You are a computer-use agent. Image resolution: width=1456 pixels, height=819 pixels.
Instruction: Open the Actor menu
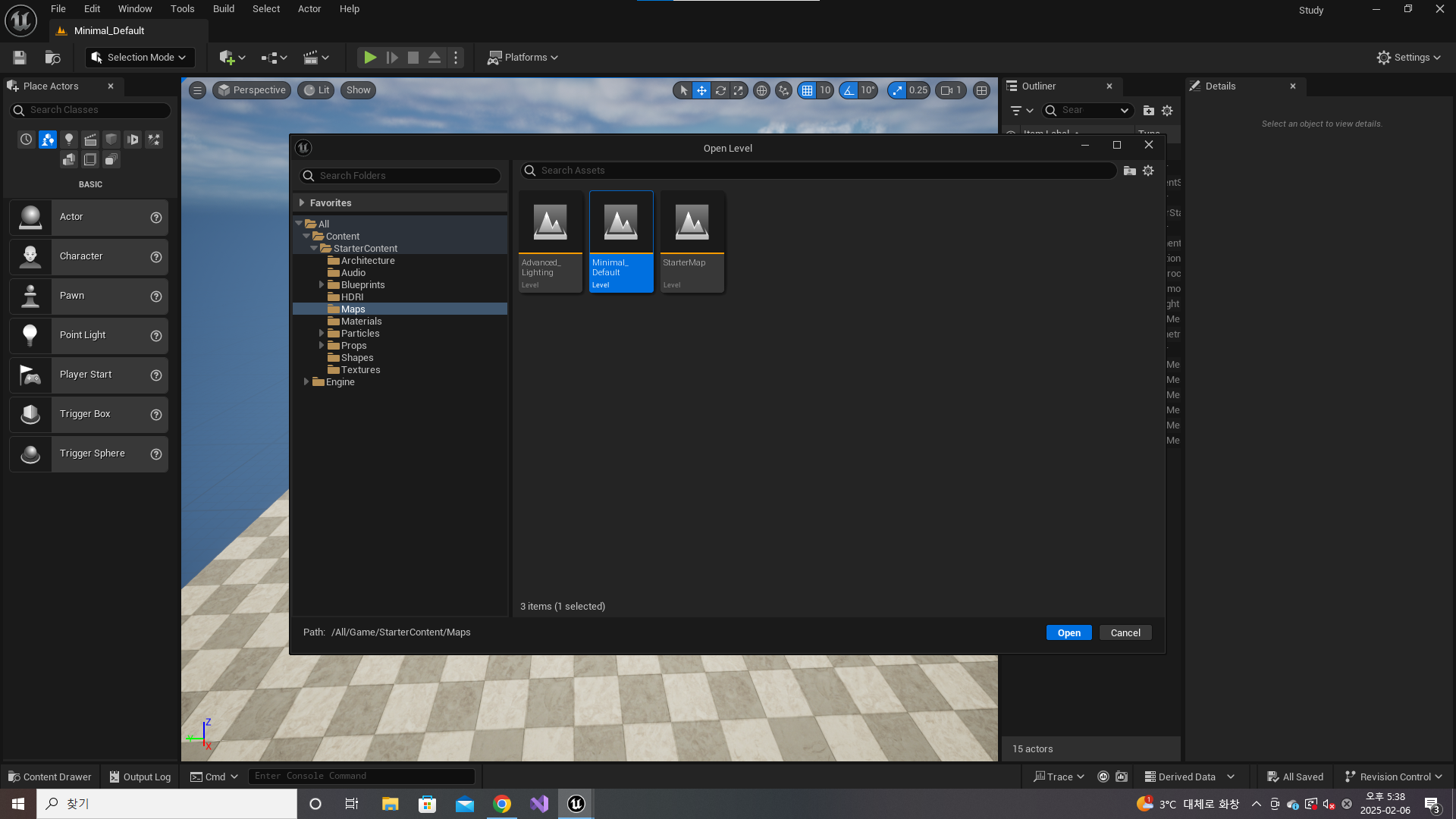(x=309, y=9)
